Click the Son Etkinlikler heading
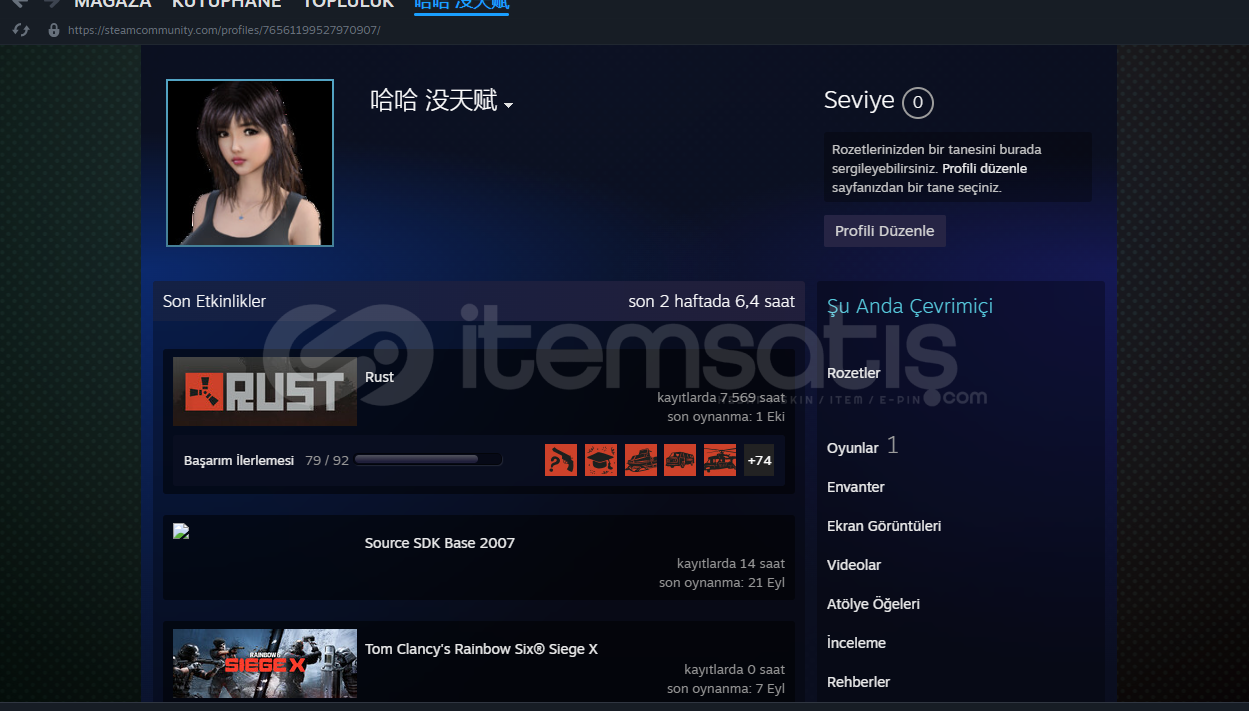 (214, 301)
